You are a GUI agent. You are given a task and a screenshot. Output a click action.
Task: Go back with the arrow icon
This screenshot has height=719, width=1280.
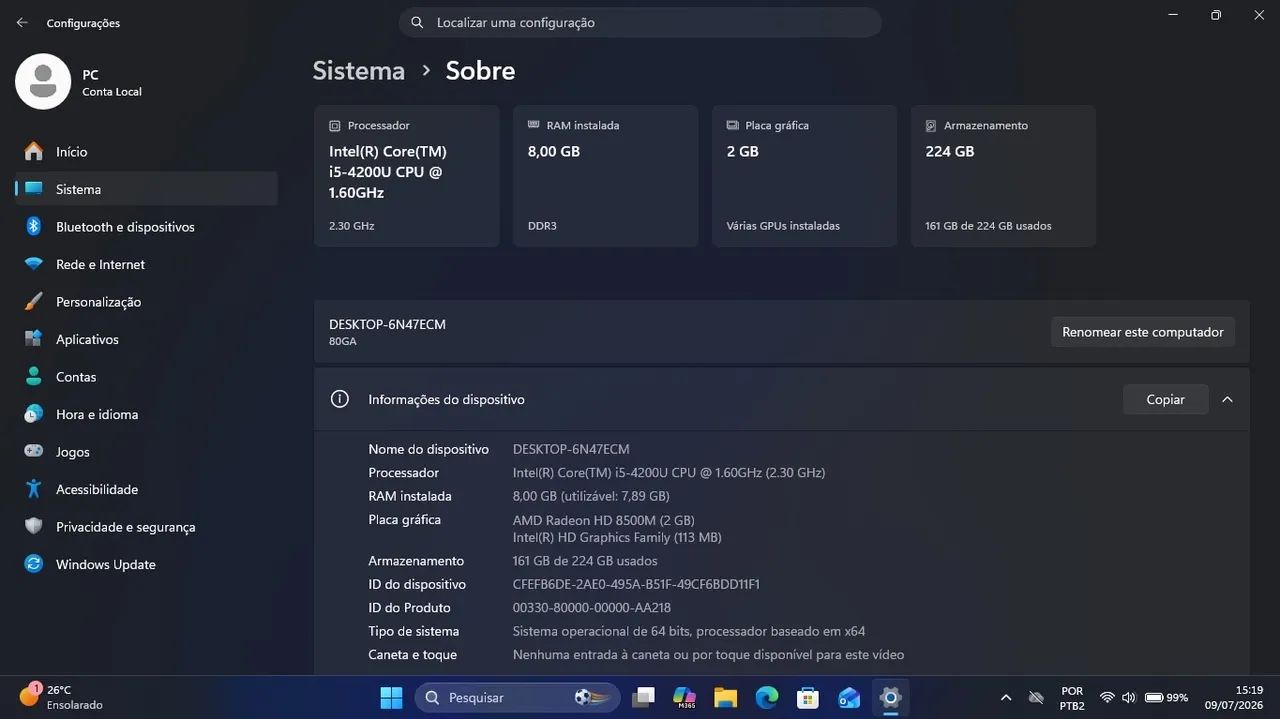[x=22, y=22]
